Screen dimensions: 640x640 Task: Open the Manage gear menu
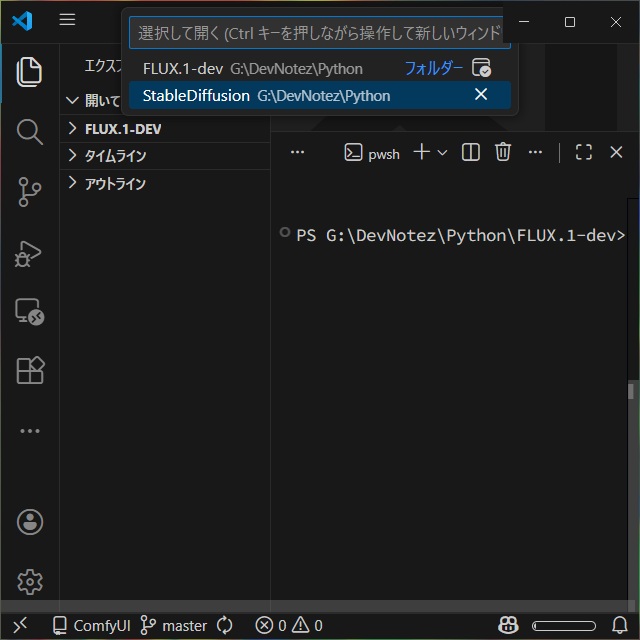click(30, 581)
